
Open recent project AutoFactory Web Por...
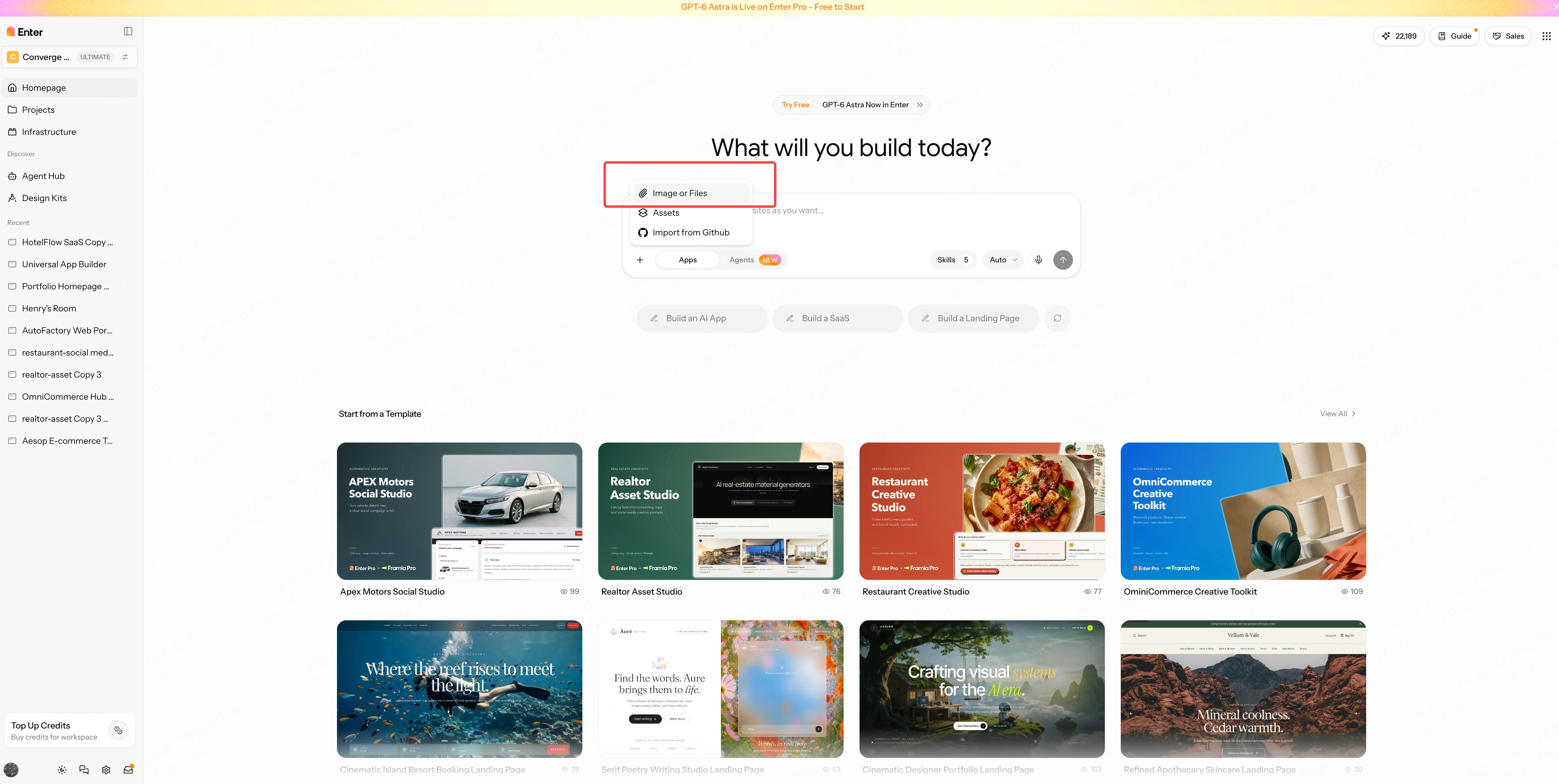[x=70, y=330]
